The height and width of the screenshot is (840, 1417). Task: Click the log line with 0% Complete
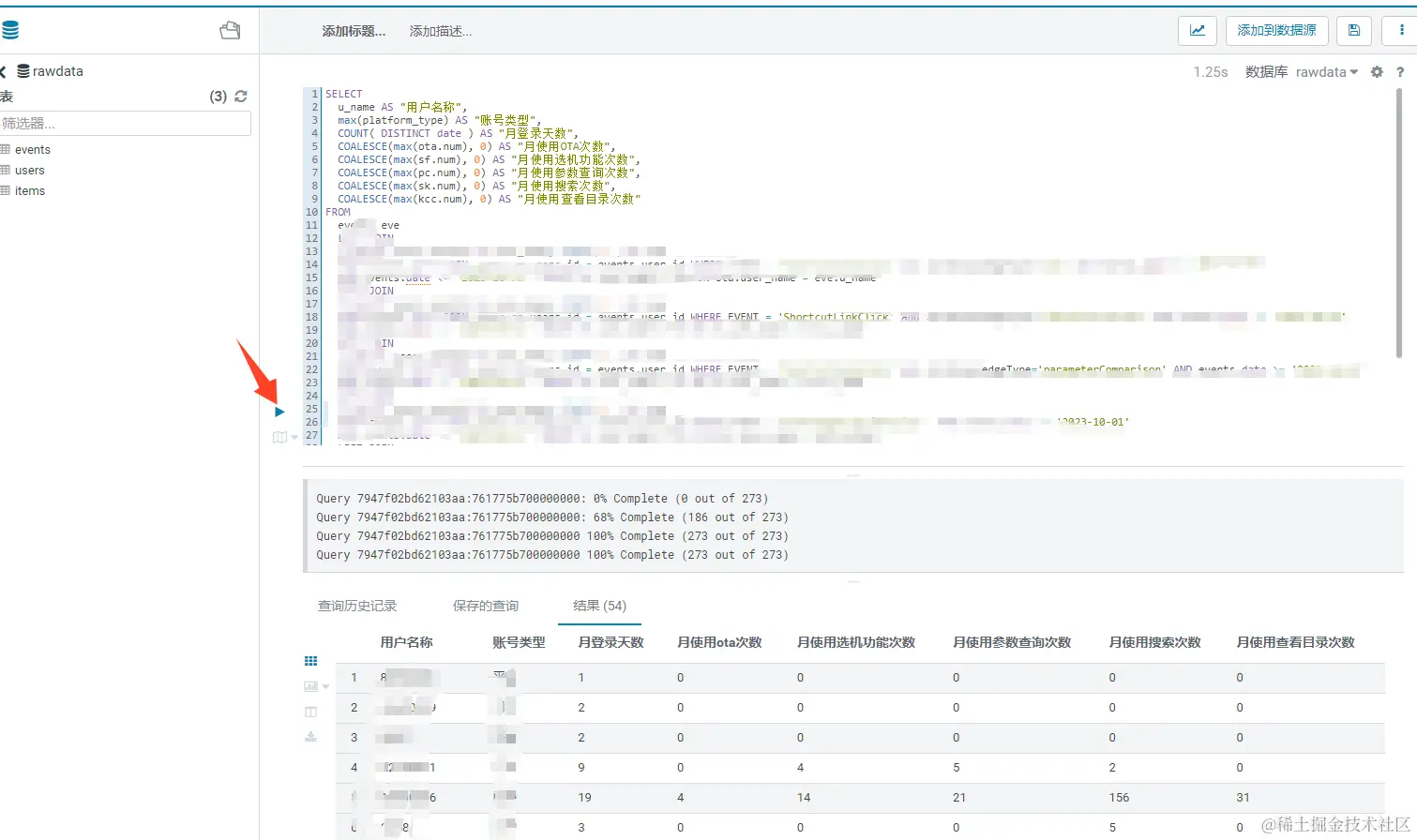[x=542, y=499]
